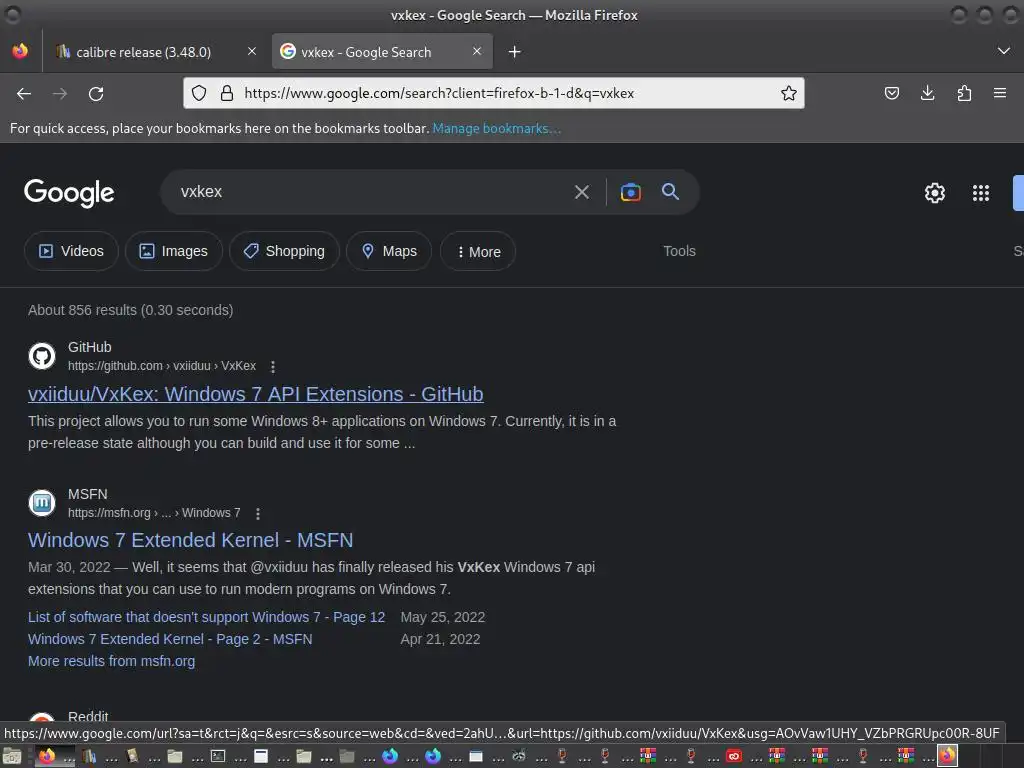Bookmark this page with star

789,93
